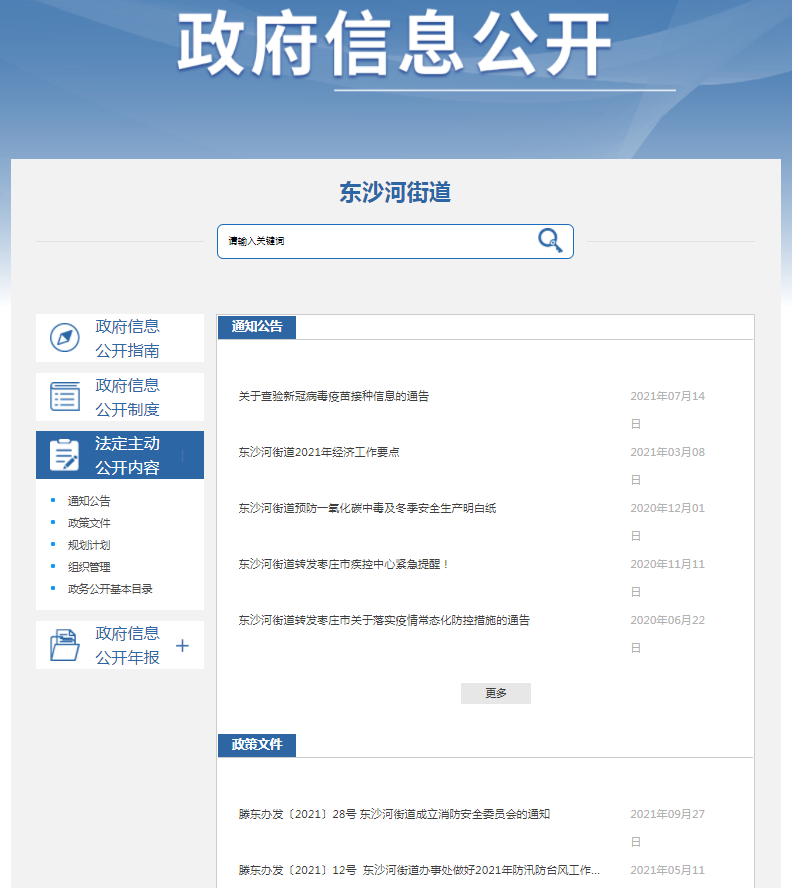
Task: Open 滕东办发〔2021〕12号 防汛防台风 document
Action: (x=419, y=870)
